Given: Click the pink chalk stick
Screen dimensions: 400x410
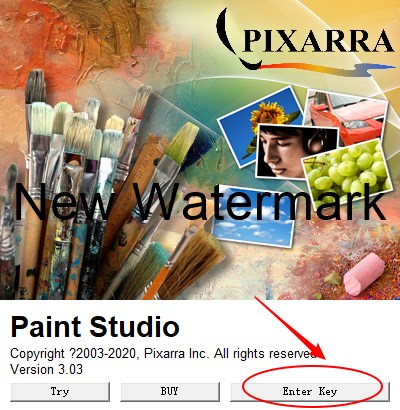Looking at the screenshot, I should (364, 273).
